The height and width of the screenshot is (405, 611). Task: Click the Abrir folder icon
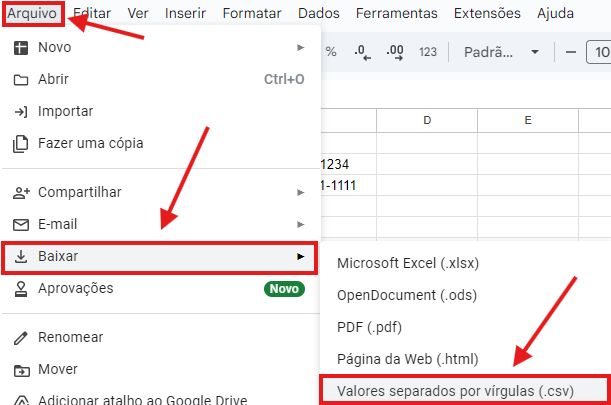tap(21, 79)
